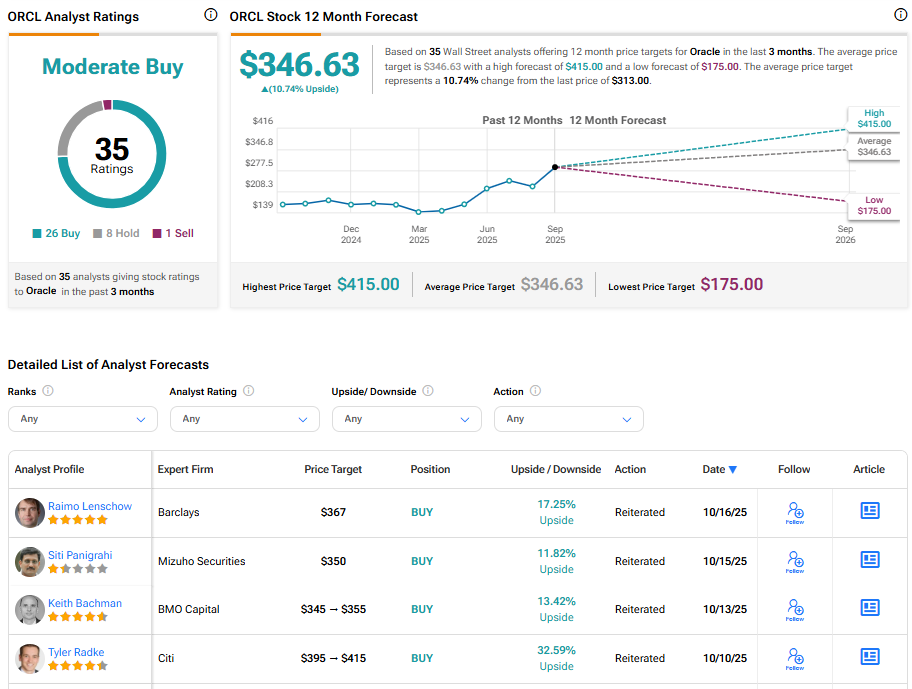The width and height of the screenshot is (912, 689).
Task: Expand the Upside/Downside filter dropdown
Action: [x=407, y=419]
